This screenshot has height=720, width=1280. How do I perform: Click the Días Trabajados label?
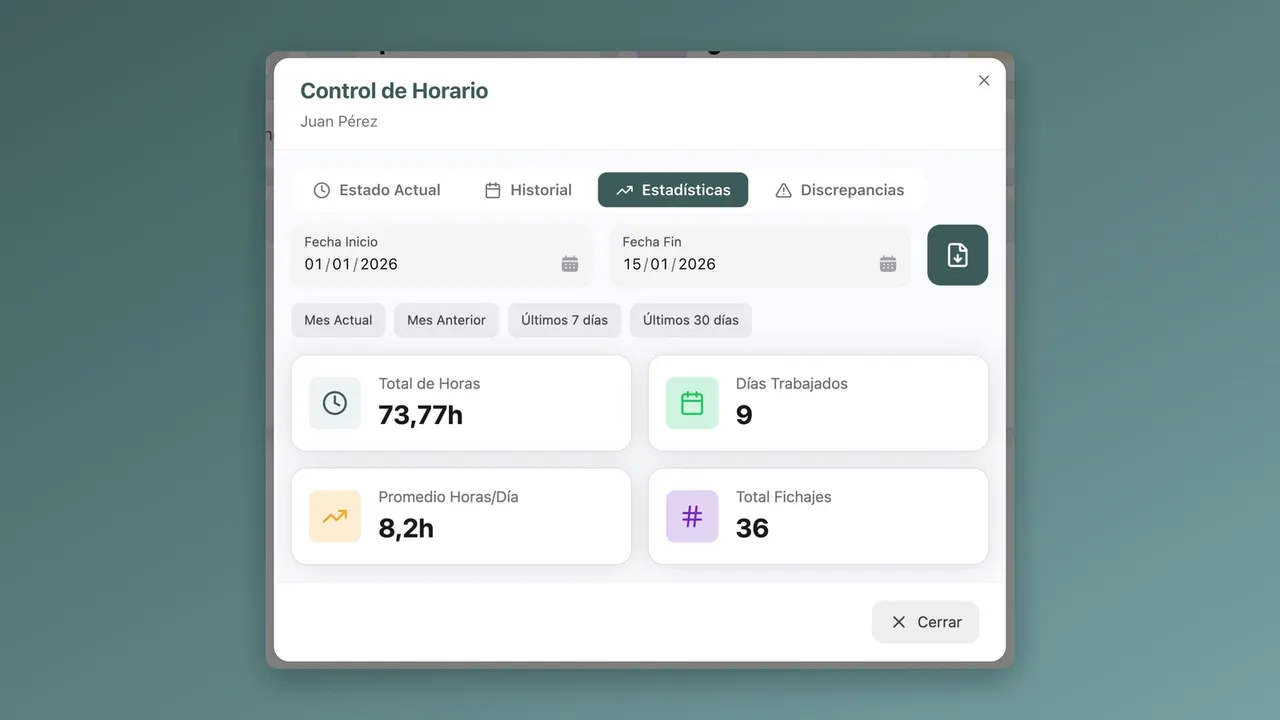[x=792, y=383]
